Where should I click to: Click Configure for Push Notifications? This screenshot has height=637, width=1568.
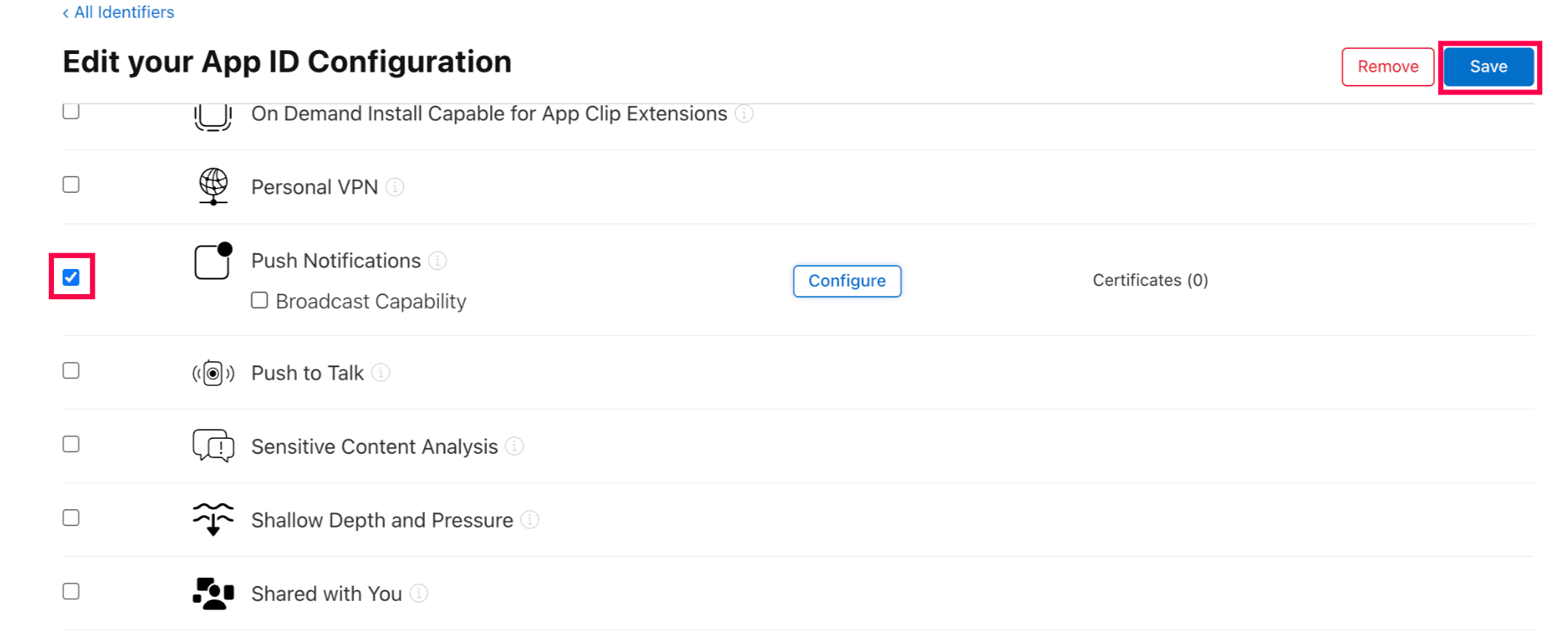pos(847,281)
